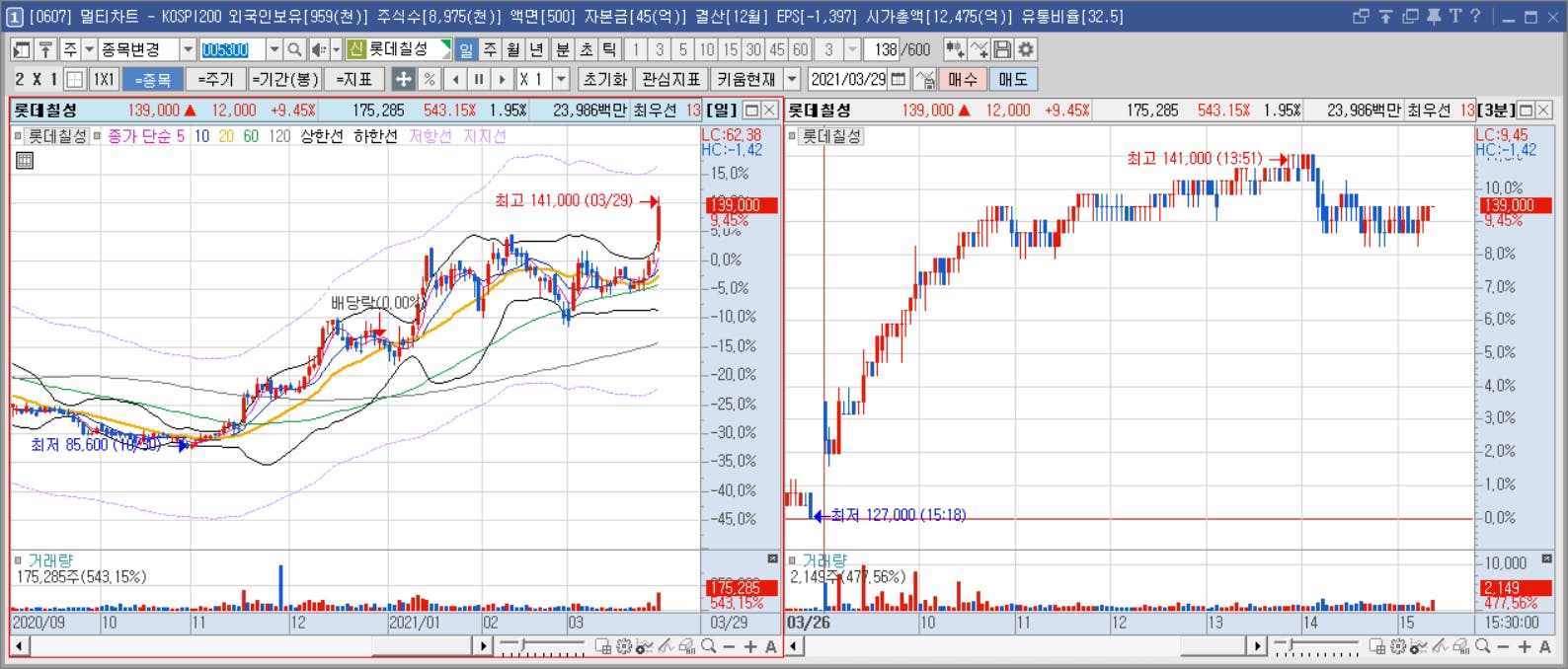Click the percent scale icon
Viewport: 1568px width, 669px height.
tap(429, 79)
